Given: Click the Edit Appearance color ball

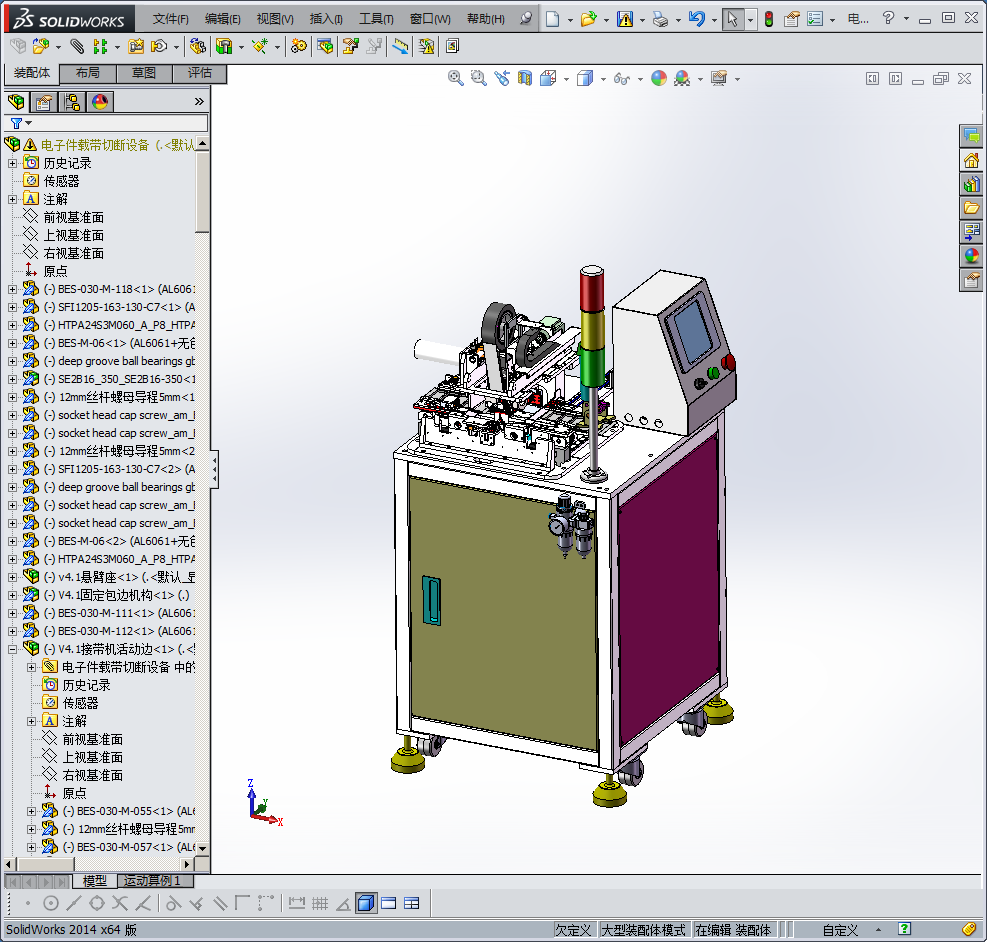Looking at the screenshot, I should click(x=658, y=78).
